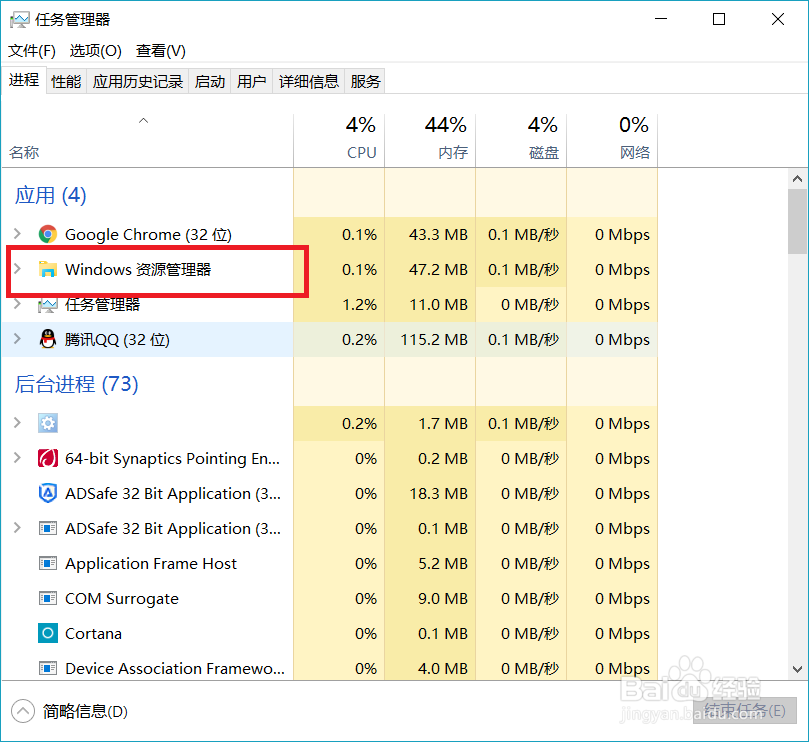
Task: Expand the 腾讯QQ process group
Action: pos(17,338)
